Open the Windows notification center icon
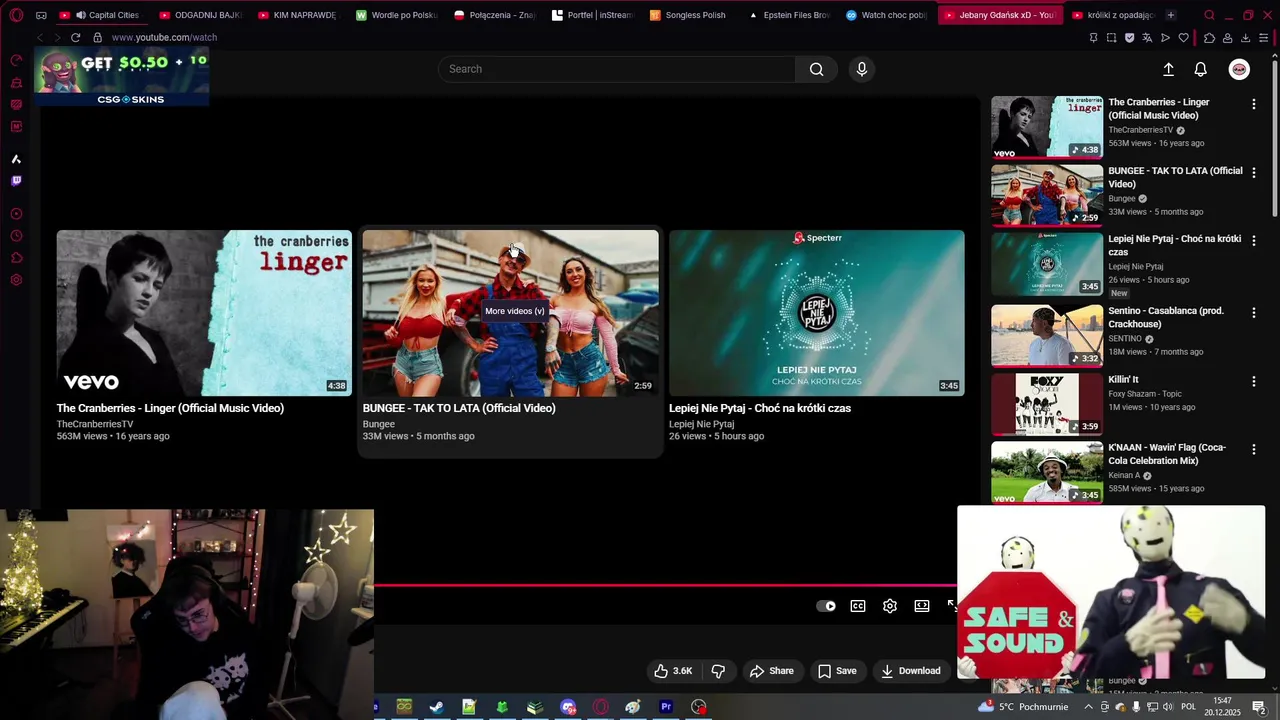The image size is (1280, 720). click(1259, 707)
